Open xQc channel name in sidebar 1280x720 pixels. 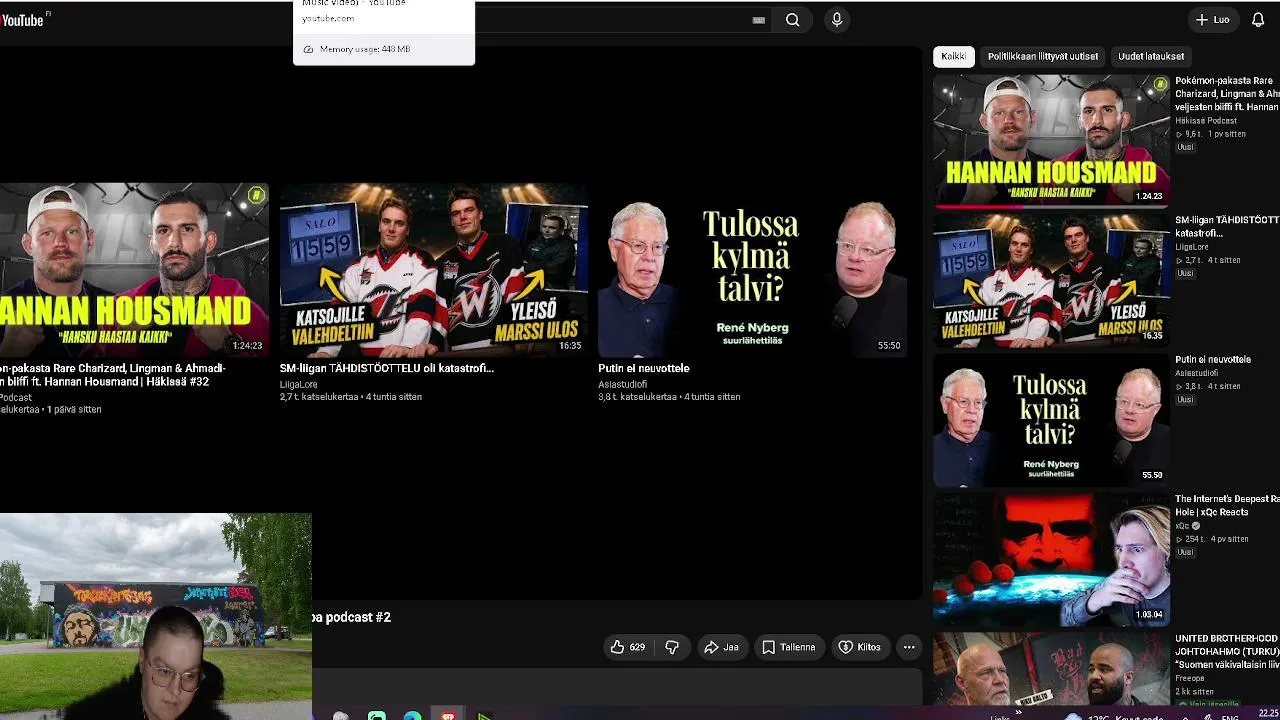point(1183,526)
